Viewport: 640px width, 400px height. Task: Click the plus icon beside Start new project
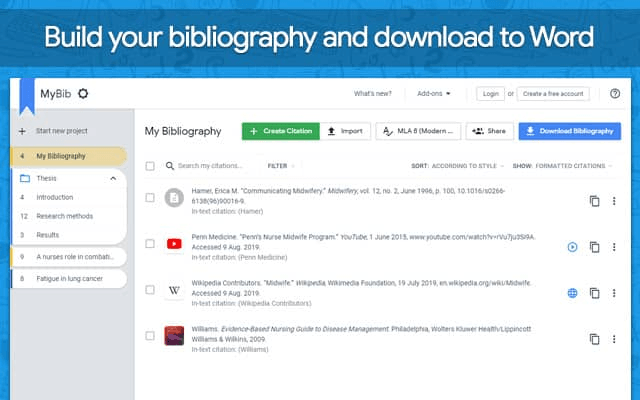coord(22,131)
